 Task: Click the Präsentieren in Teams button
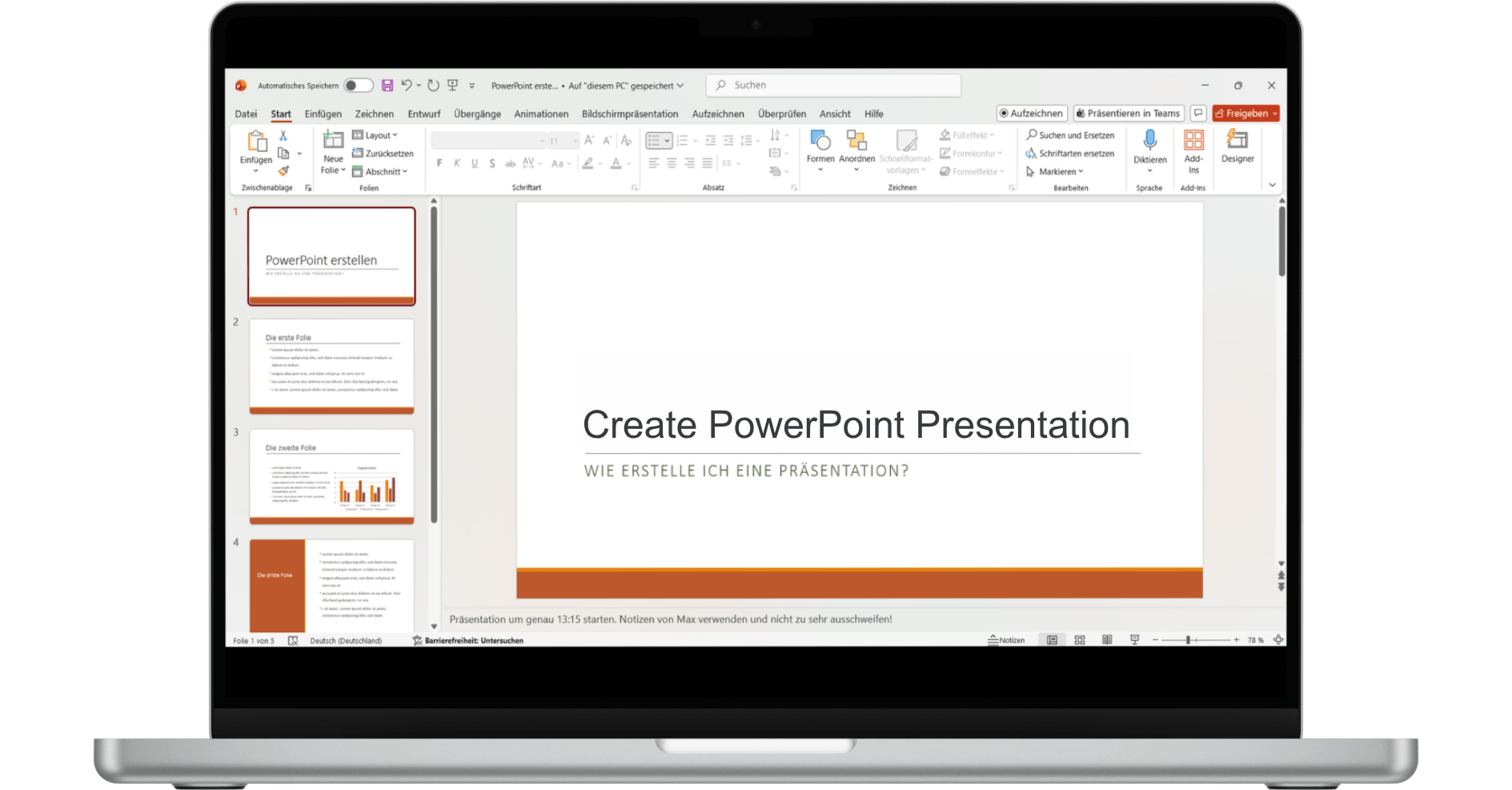pyautogui.click(x=1129, y=113)
